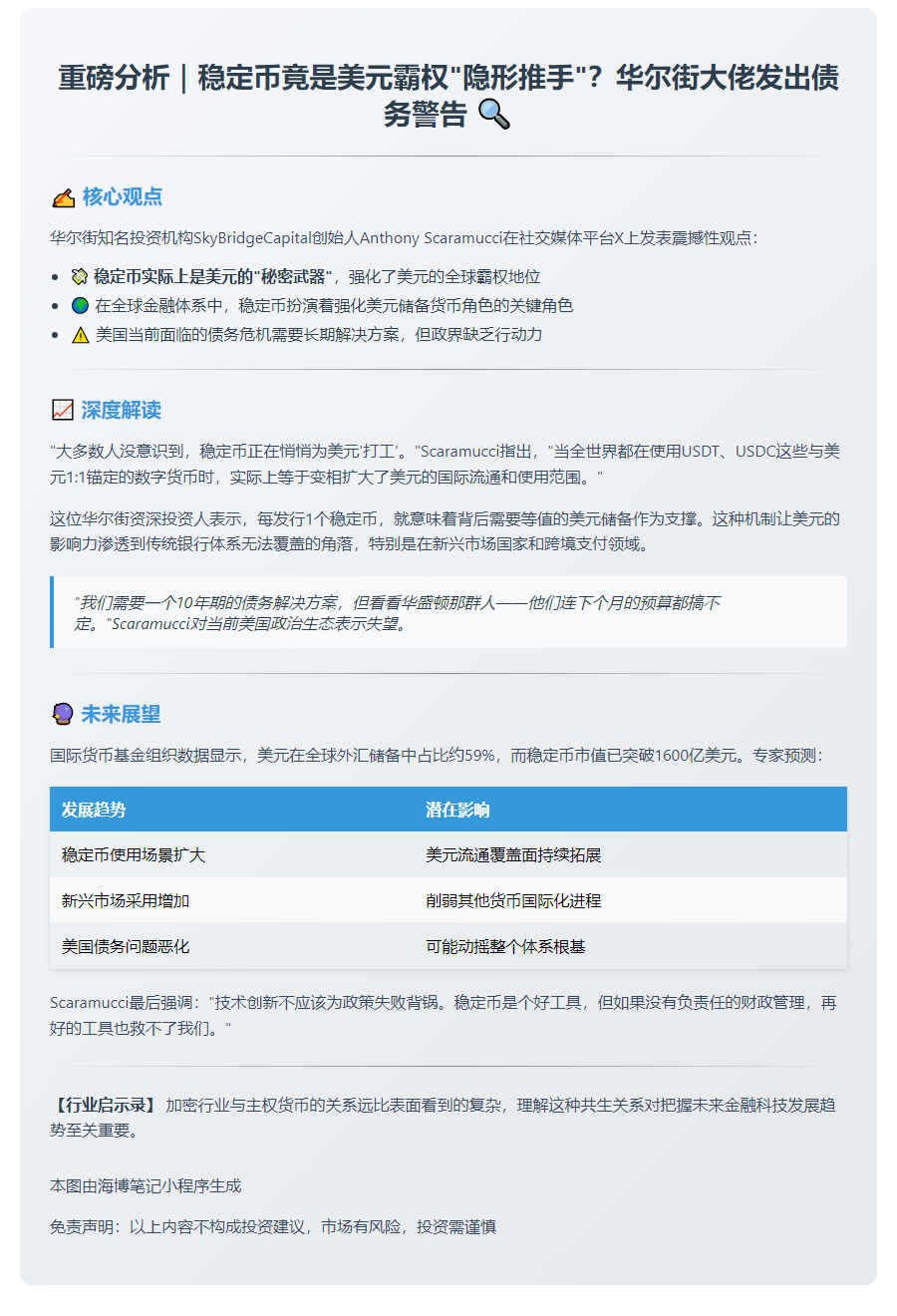Viewport: 897px width, 1316px height.
Task: Select the 深度解读 section heading
Action: [121, 410]
